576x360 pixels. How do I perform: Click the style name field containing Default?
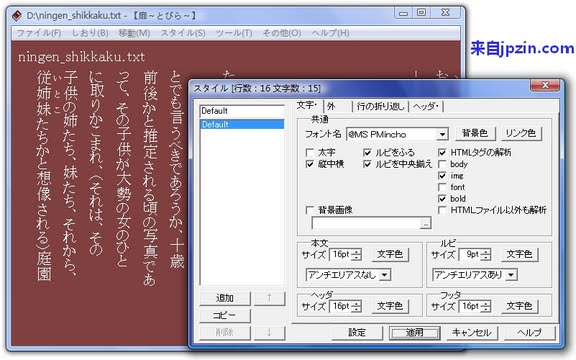click(242, 111)
